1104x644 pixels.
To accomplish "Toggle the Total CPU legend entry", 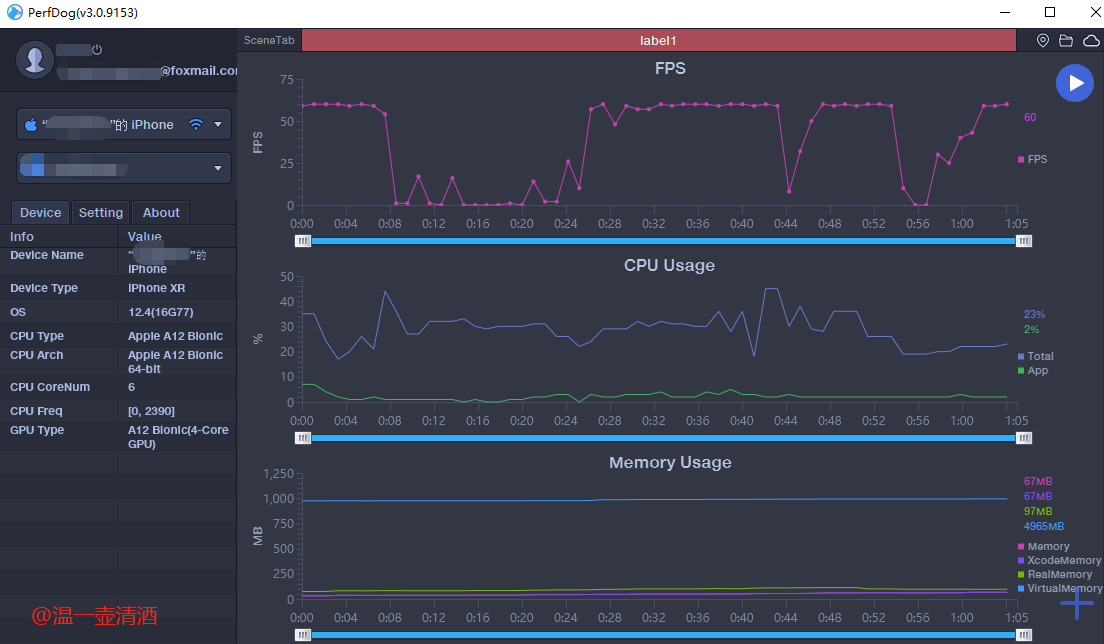I will (1035, 356).
